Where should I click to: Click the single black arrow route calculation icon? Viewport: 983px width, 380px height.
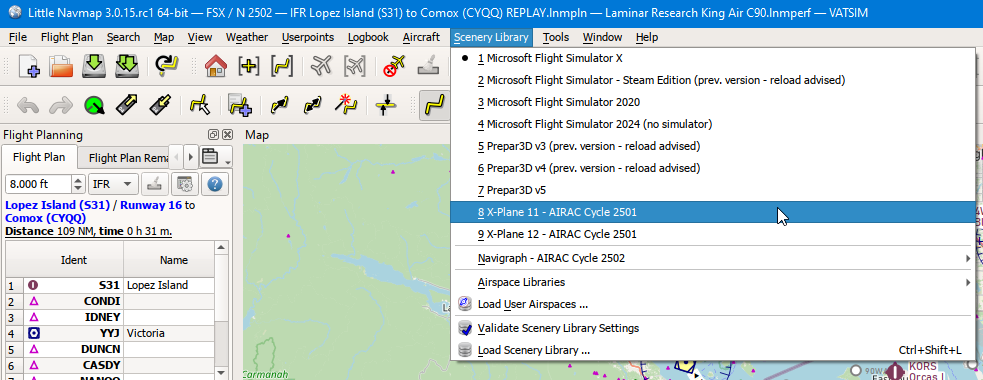point(280,104)
